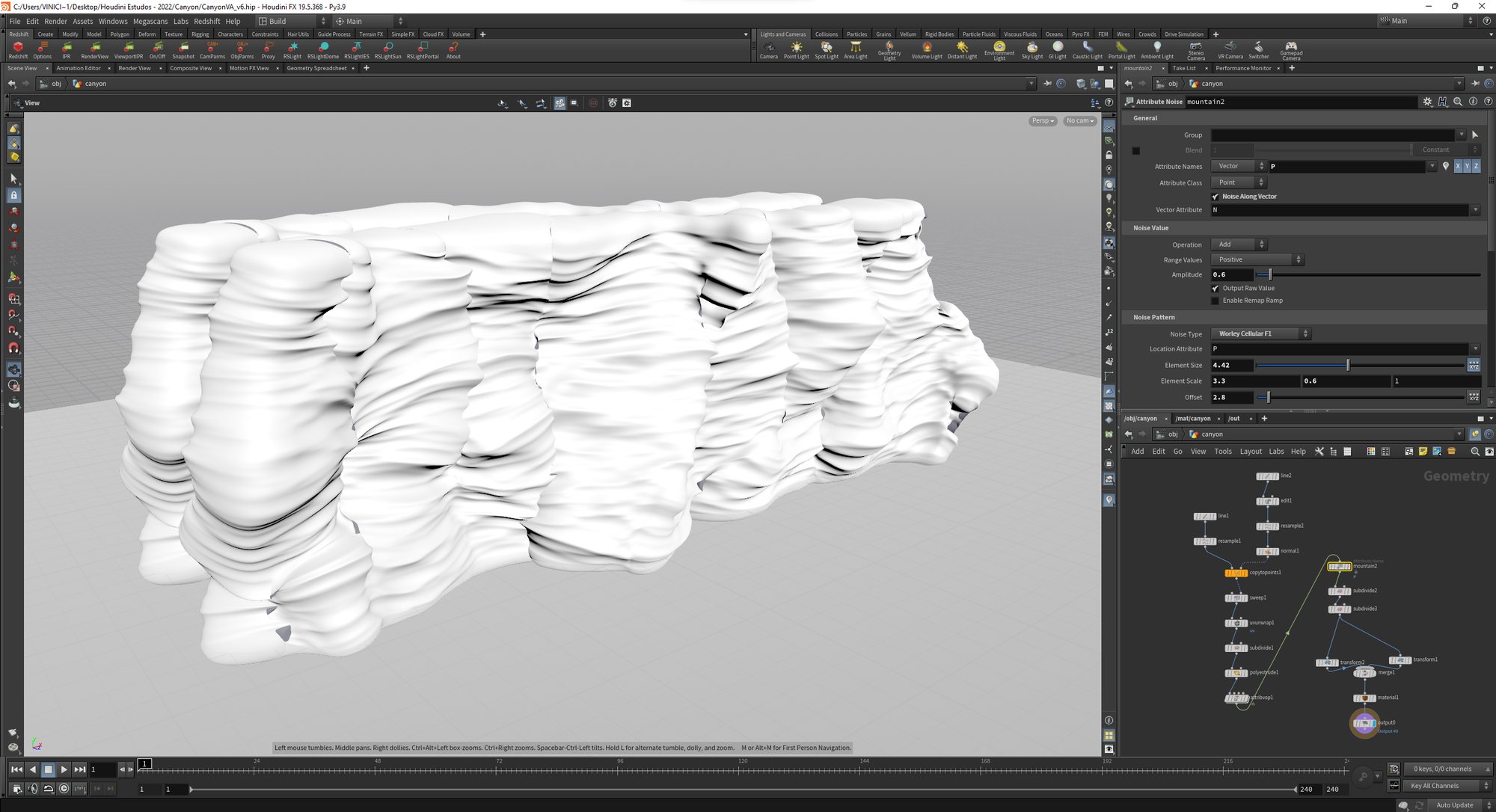The image size is (1496, 812).
Task: Switch to the Geometry Spreadsheet tab
Action: click(x=316, y=68)
